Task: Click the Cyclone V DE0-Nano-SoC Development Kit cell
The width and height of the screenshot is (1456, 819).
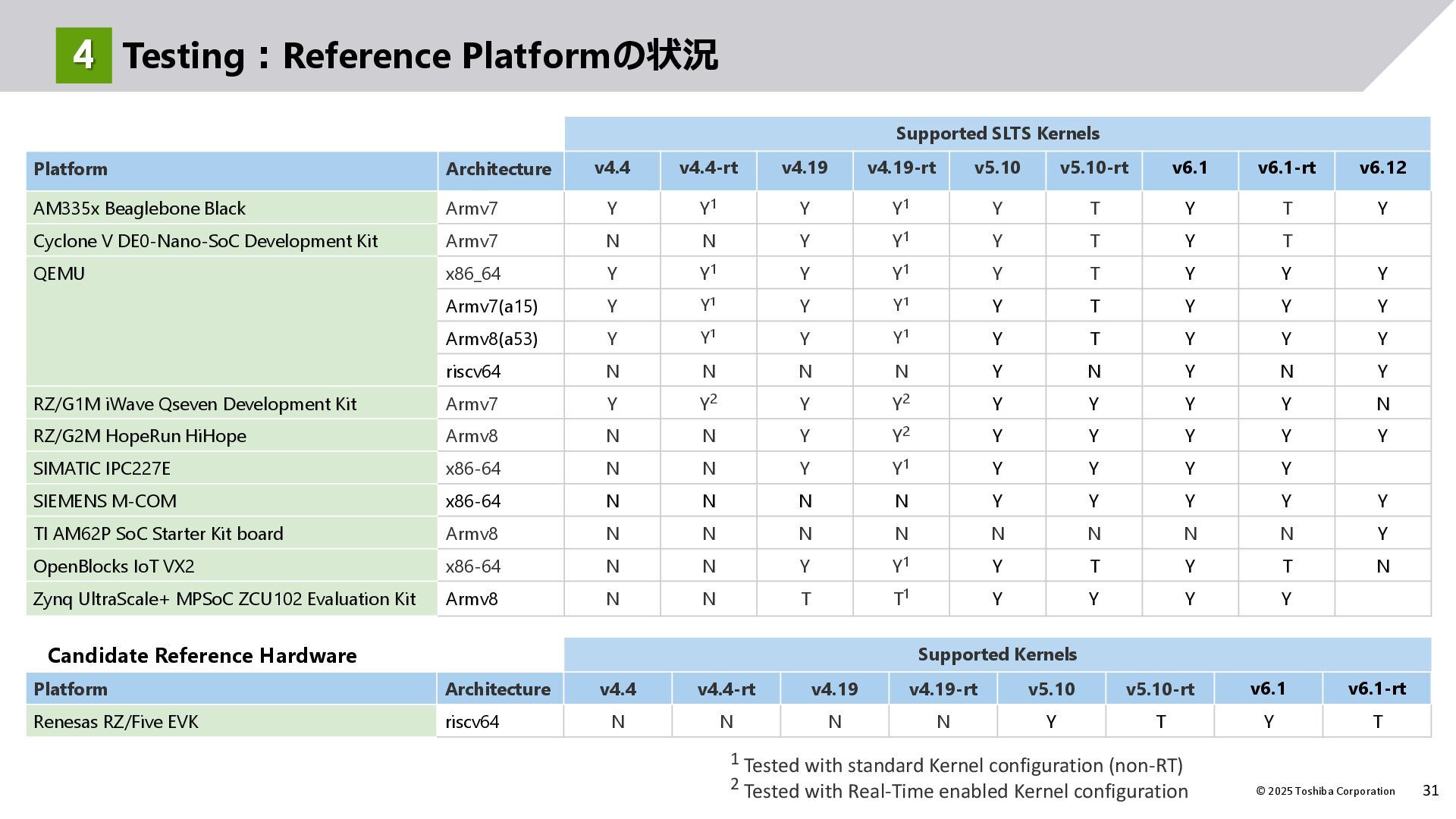Action: click(206, 241)
